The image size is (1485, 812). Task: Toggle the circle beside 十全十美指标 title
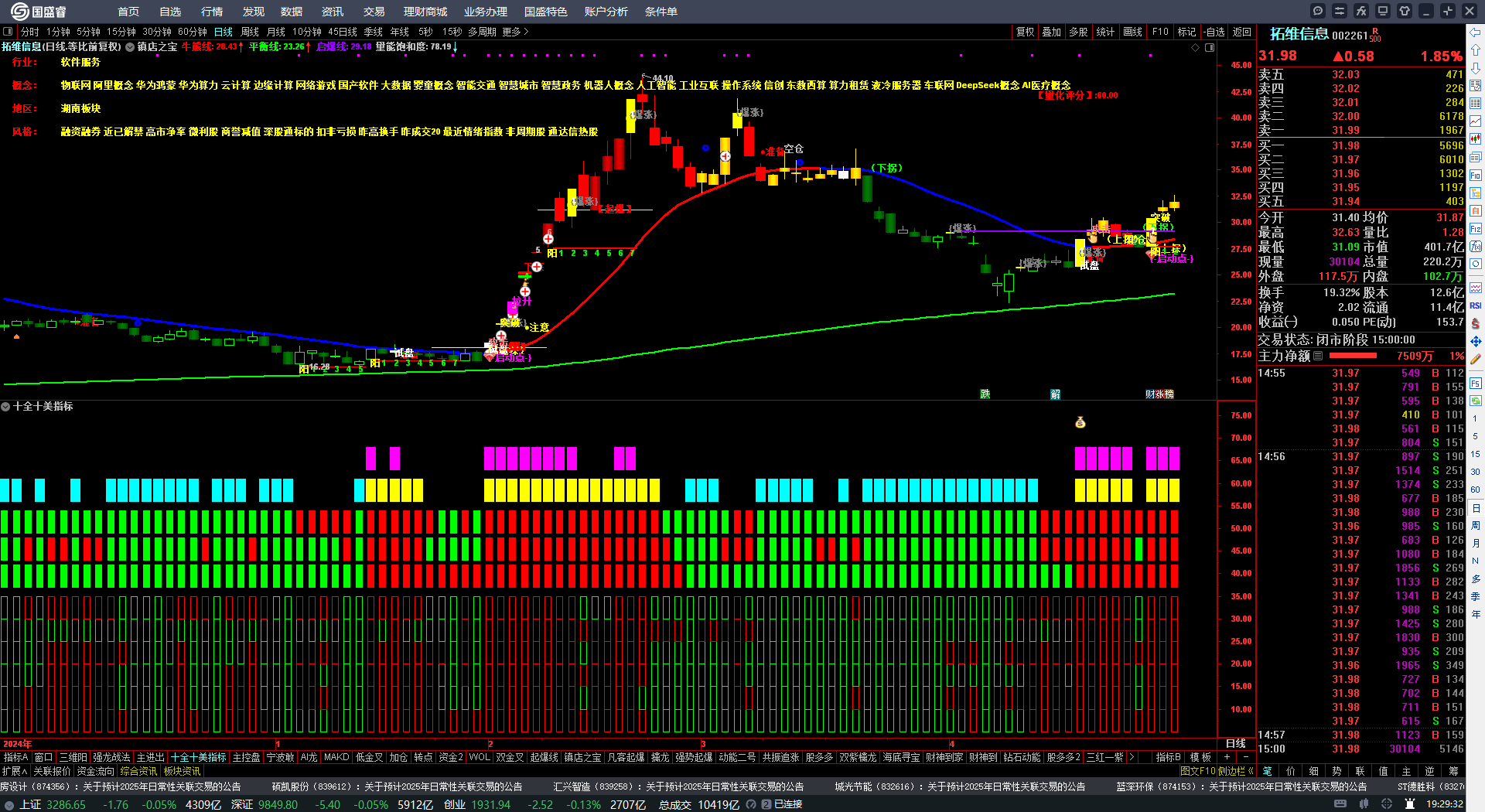click(5, 407)
